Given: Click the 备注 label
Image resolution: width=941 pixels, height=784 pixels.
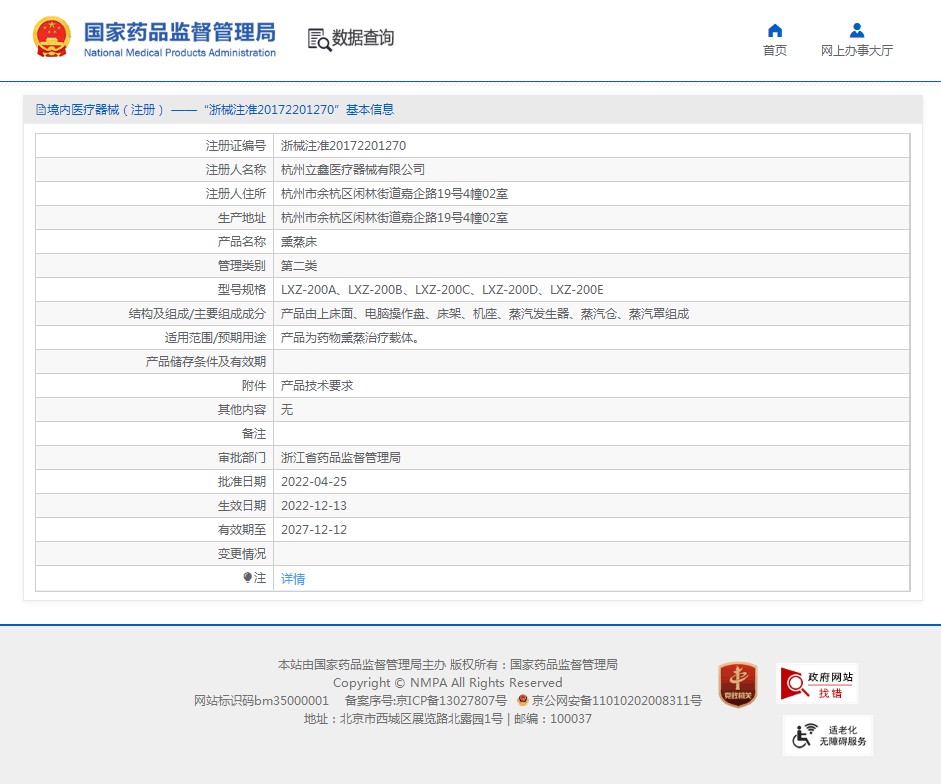Looking at the screenshot, I should [x=254, y=434].
